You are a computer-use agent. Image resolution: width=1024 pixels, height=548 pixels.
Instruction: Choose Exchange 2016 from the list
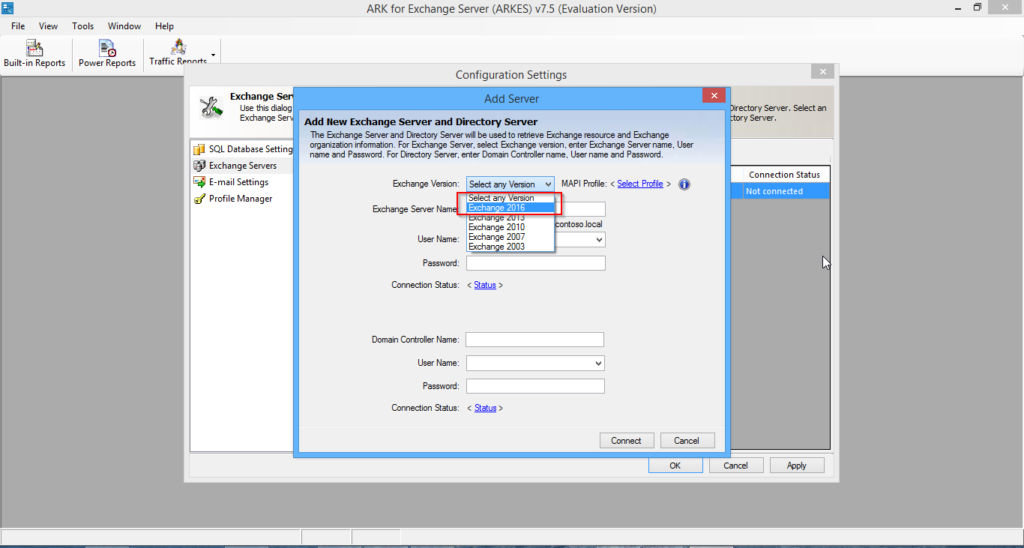tap(510, 208)
